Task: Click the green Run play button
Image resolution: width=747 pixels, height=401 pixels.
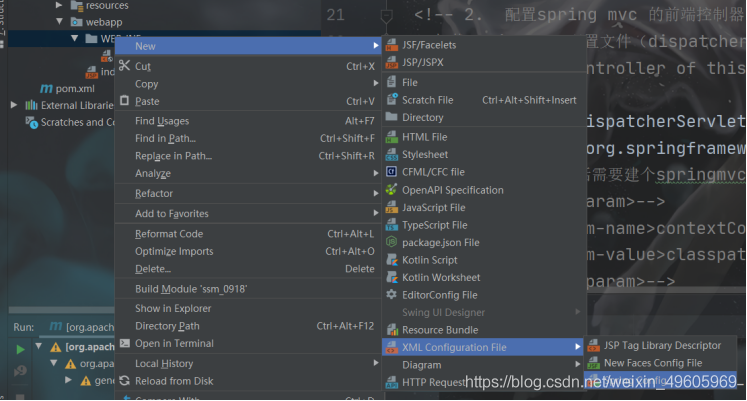Action: pos(20,350)
